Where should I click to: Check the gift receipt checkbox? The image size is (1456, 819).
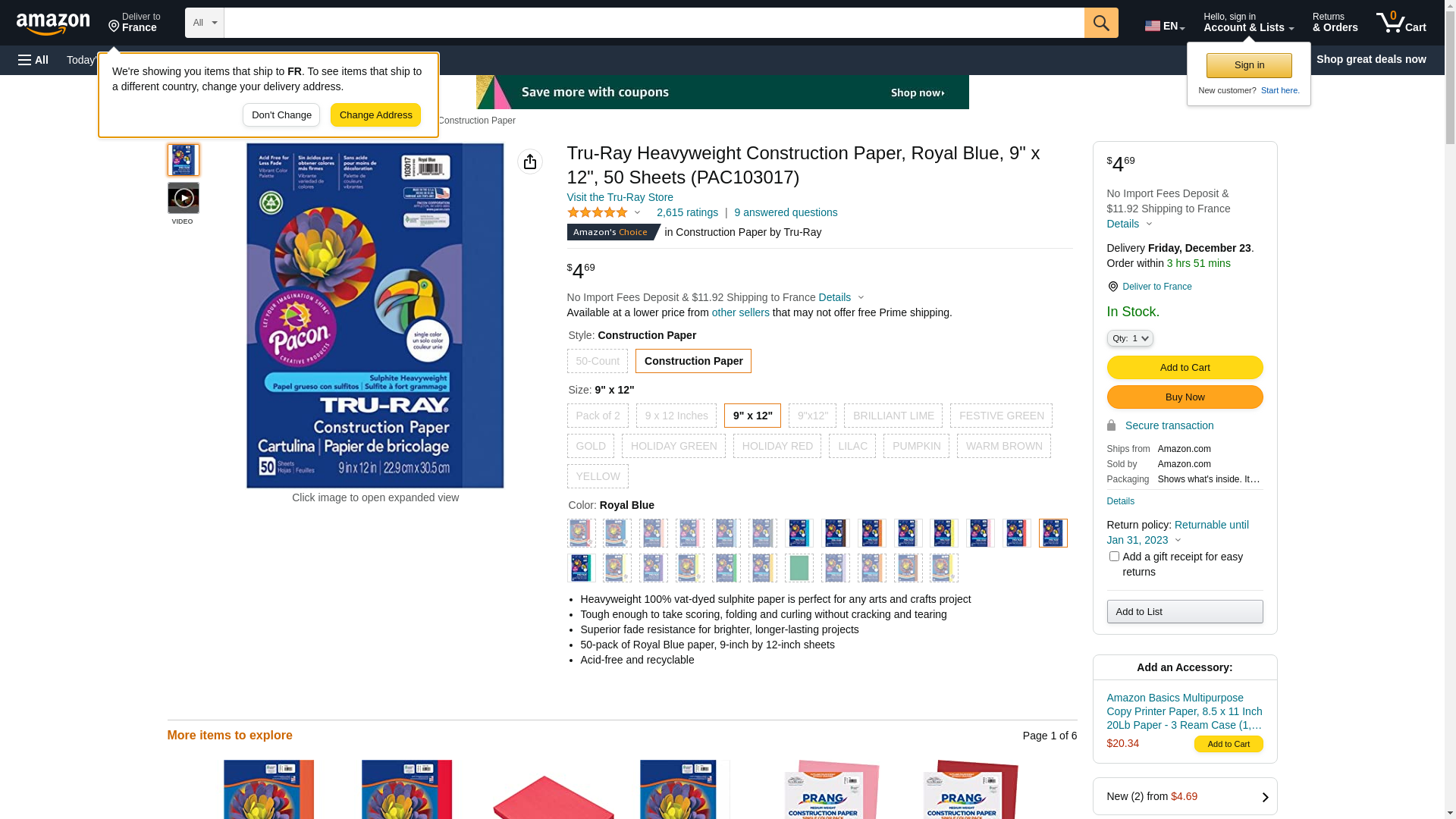click(1114, 557)
